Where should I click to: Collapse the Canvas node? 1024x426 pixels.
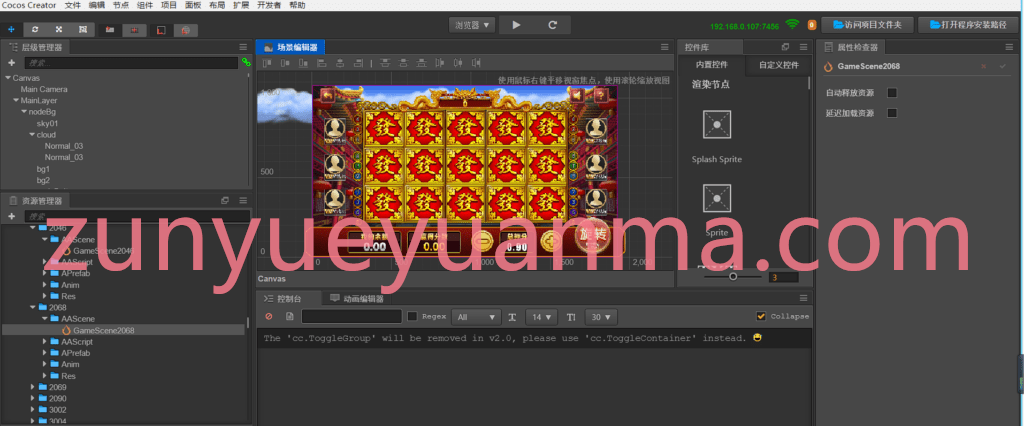(x=8, y=78)
